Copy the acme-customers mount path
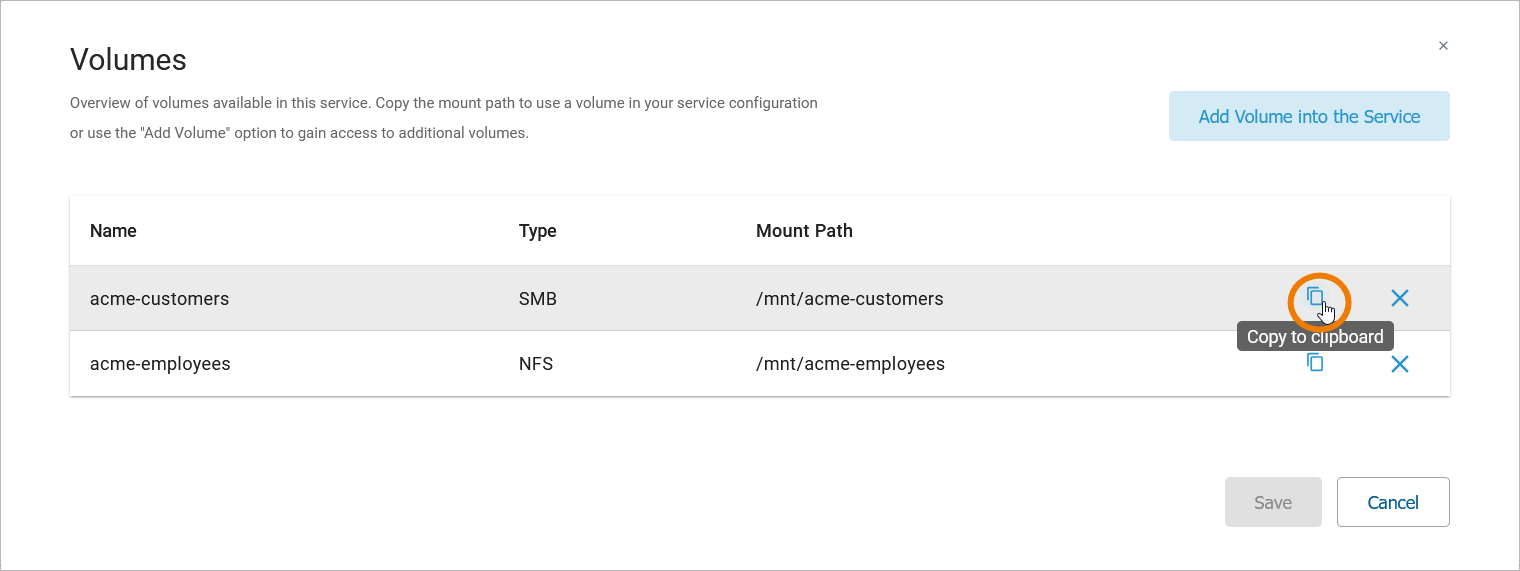1520x571 pixels. (x=1315, y=297)
